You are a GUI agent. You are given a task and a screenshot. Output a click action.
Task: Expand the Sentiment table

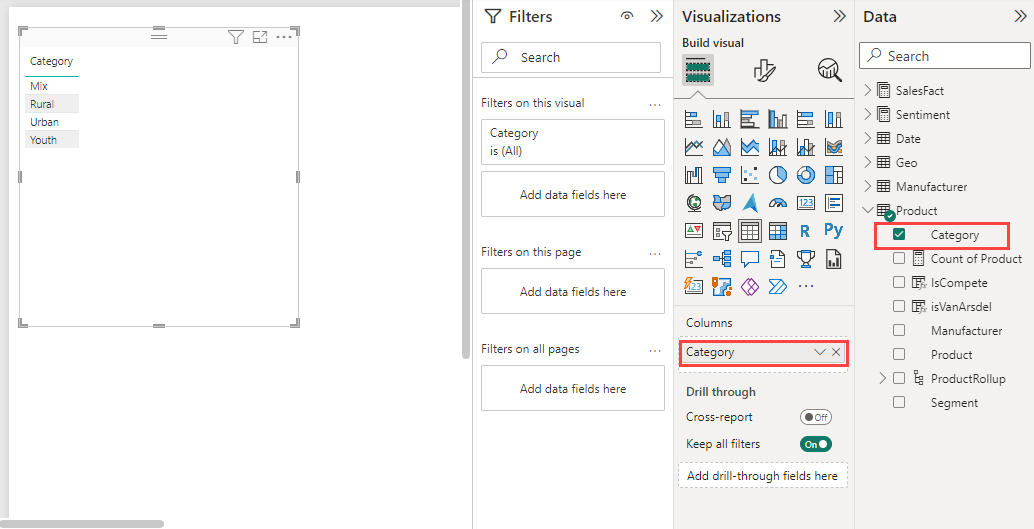(867, 114)
